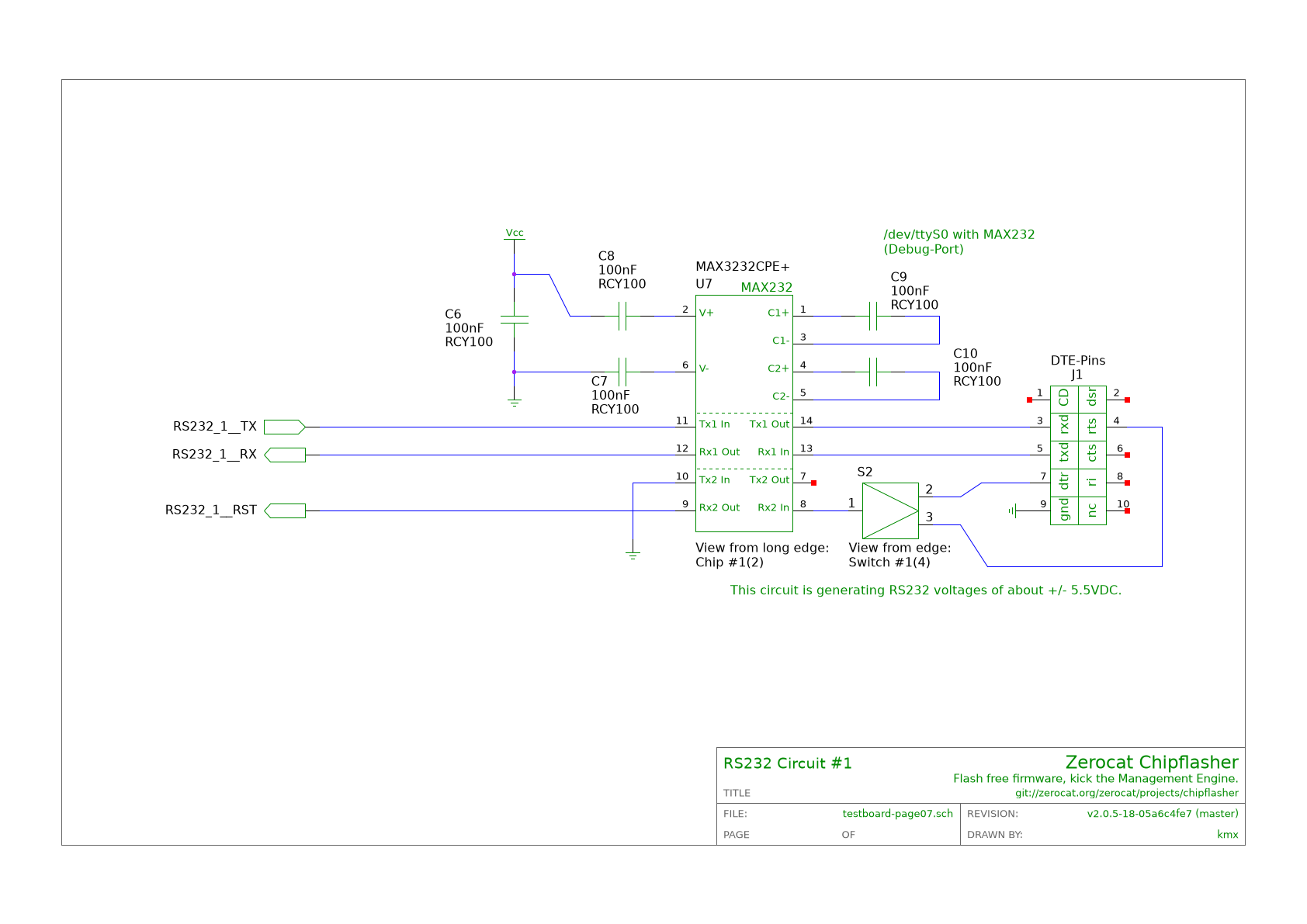Click the Tx2 In pin label
This screenshot has height=924, width=1307.
coord(714,480)
